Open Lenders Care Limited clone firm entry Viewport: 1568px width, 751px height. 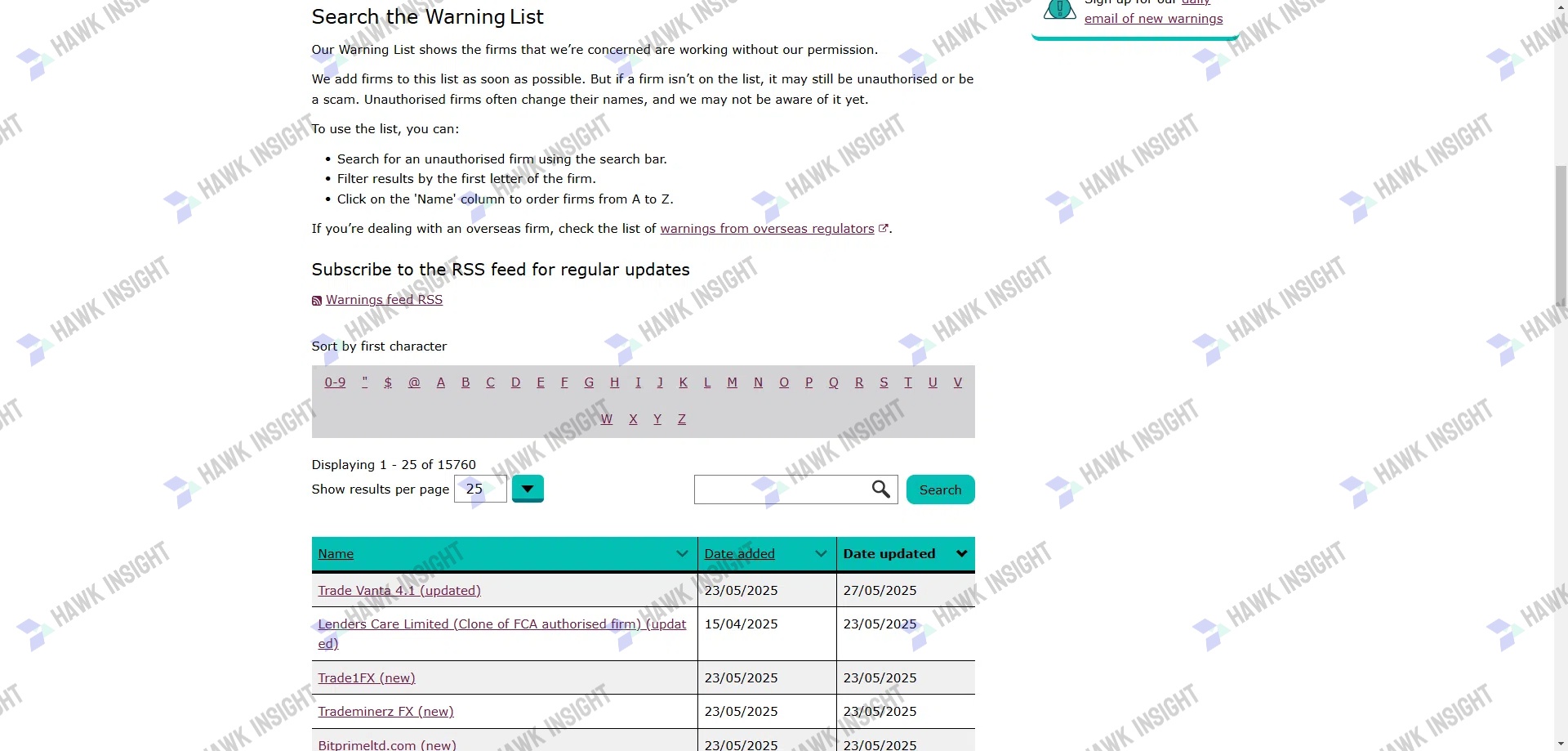click(502, 633)
